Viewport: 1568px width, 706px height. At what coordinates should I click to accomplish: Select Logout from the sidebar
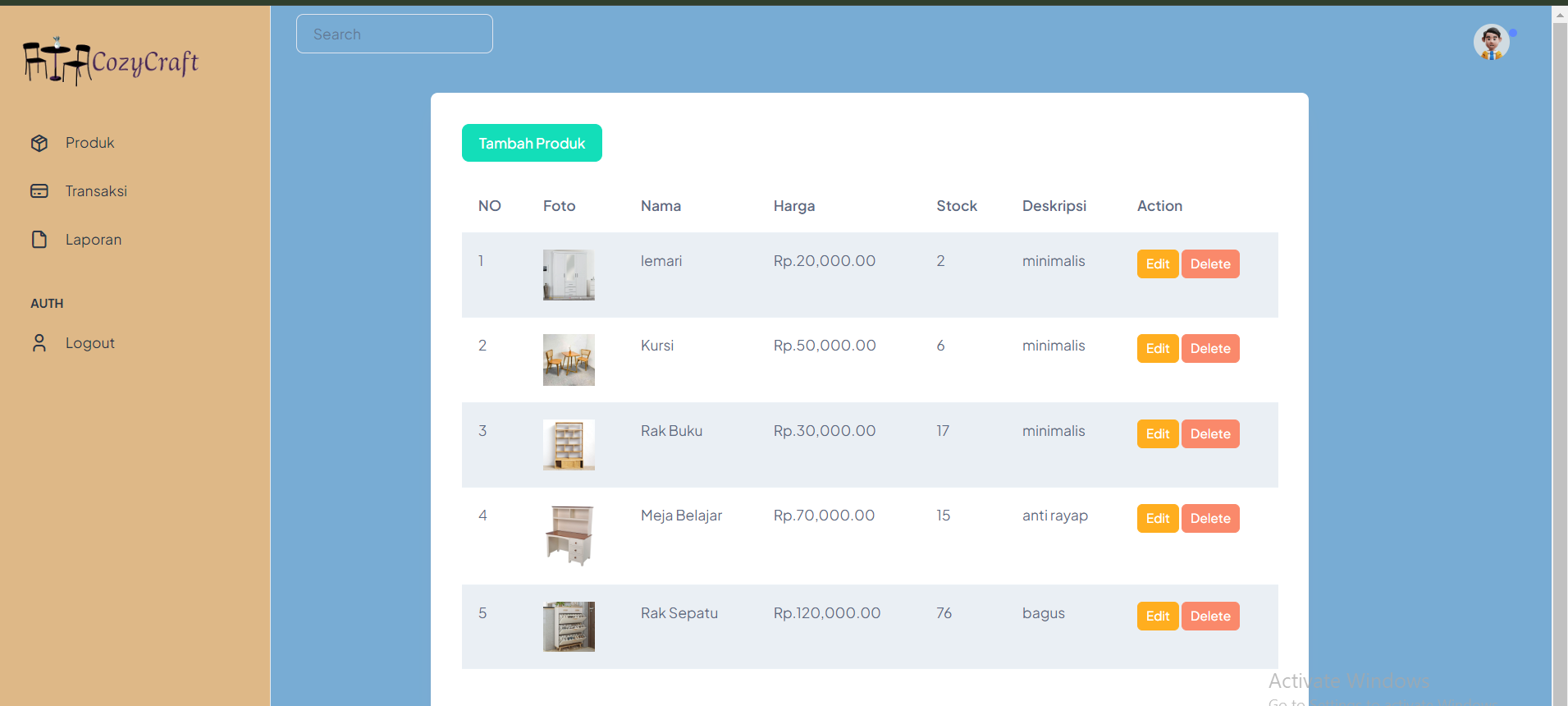90,343
